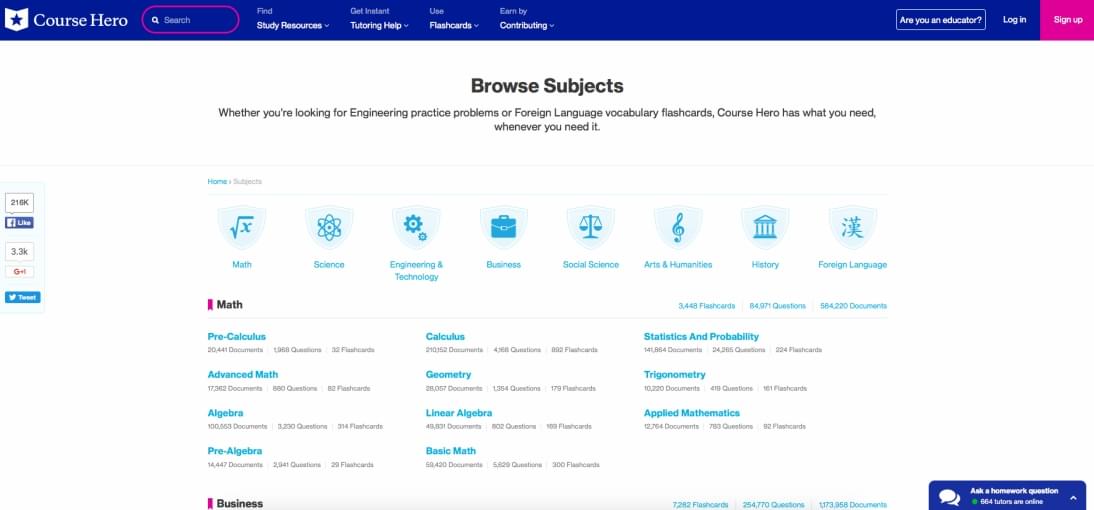The image size is (1094, 510).
Task: Click the Foreign Language text label
Action: (x=852, y=264)
